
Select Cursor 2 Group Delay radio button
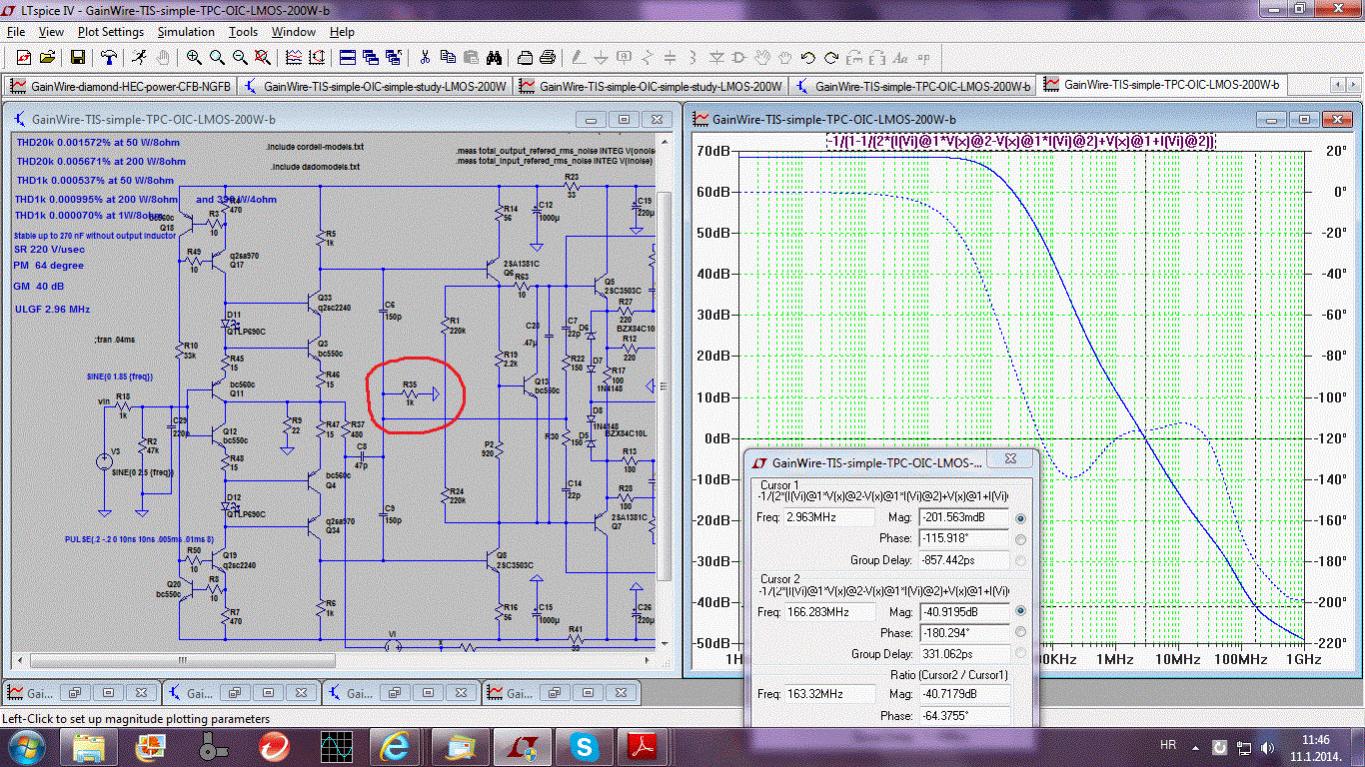[1020, 654]
